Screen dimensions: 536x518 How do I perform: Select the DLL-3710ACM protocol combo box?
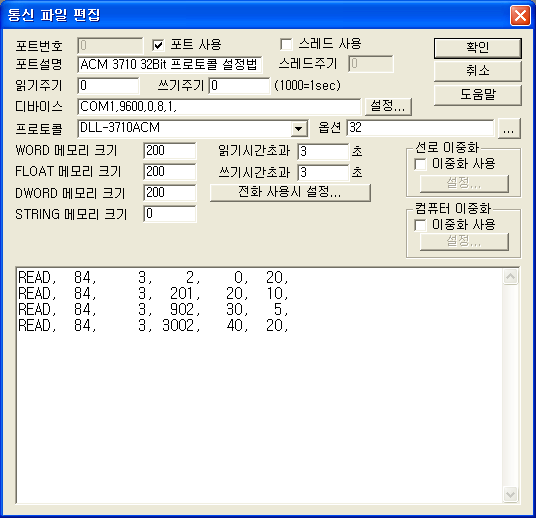point(193,129)
